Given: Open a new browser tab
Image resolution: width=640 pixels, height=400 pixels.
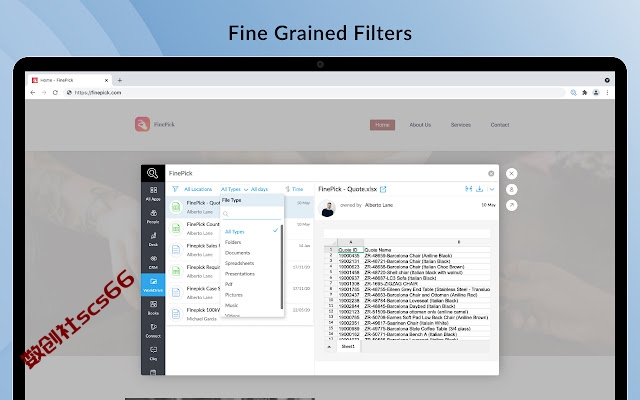Looking at the screenshot, I should 120,80.
